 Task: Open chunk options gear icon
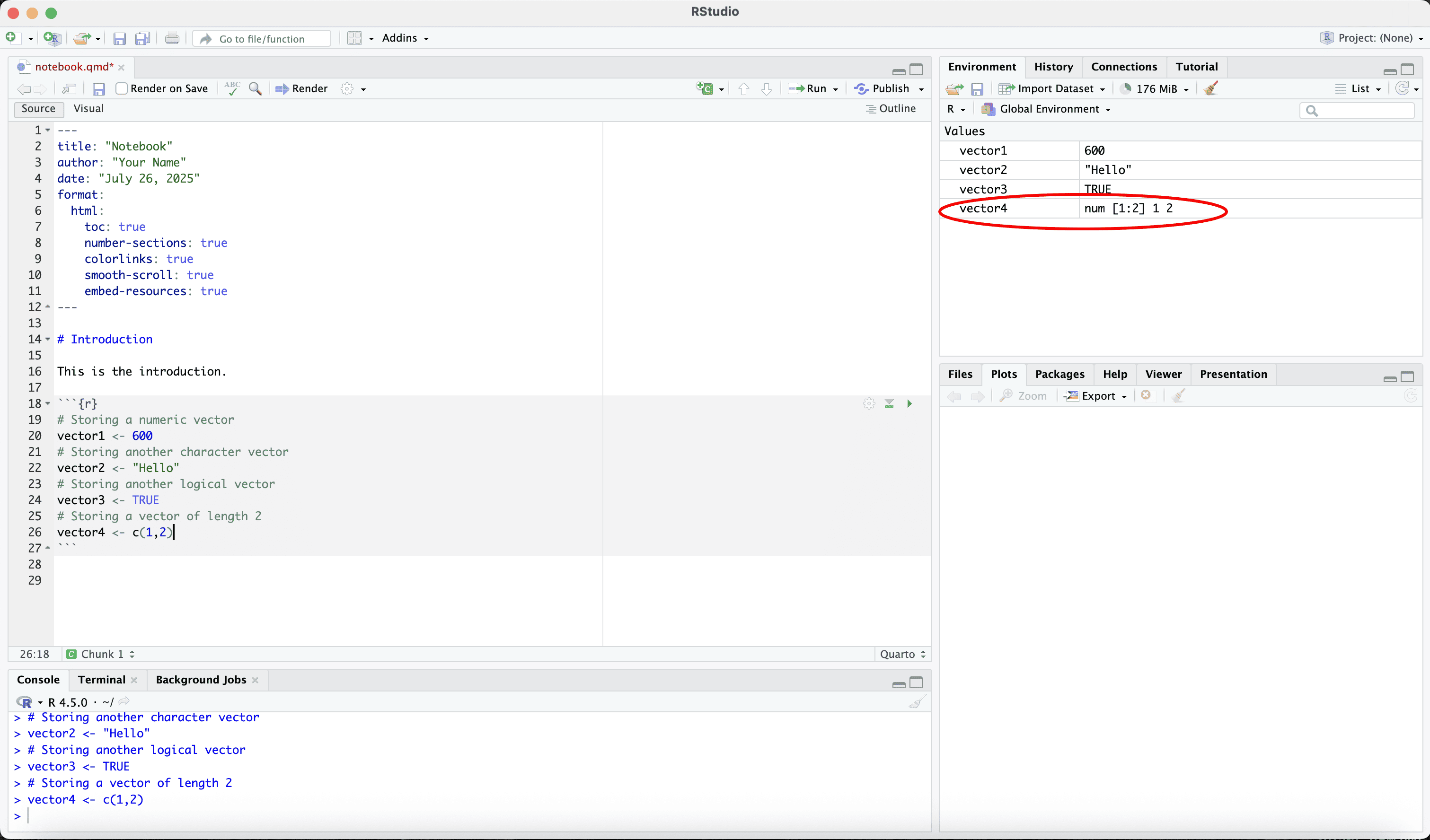(x=869, y=404)
